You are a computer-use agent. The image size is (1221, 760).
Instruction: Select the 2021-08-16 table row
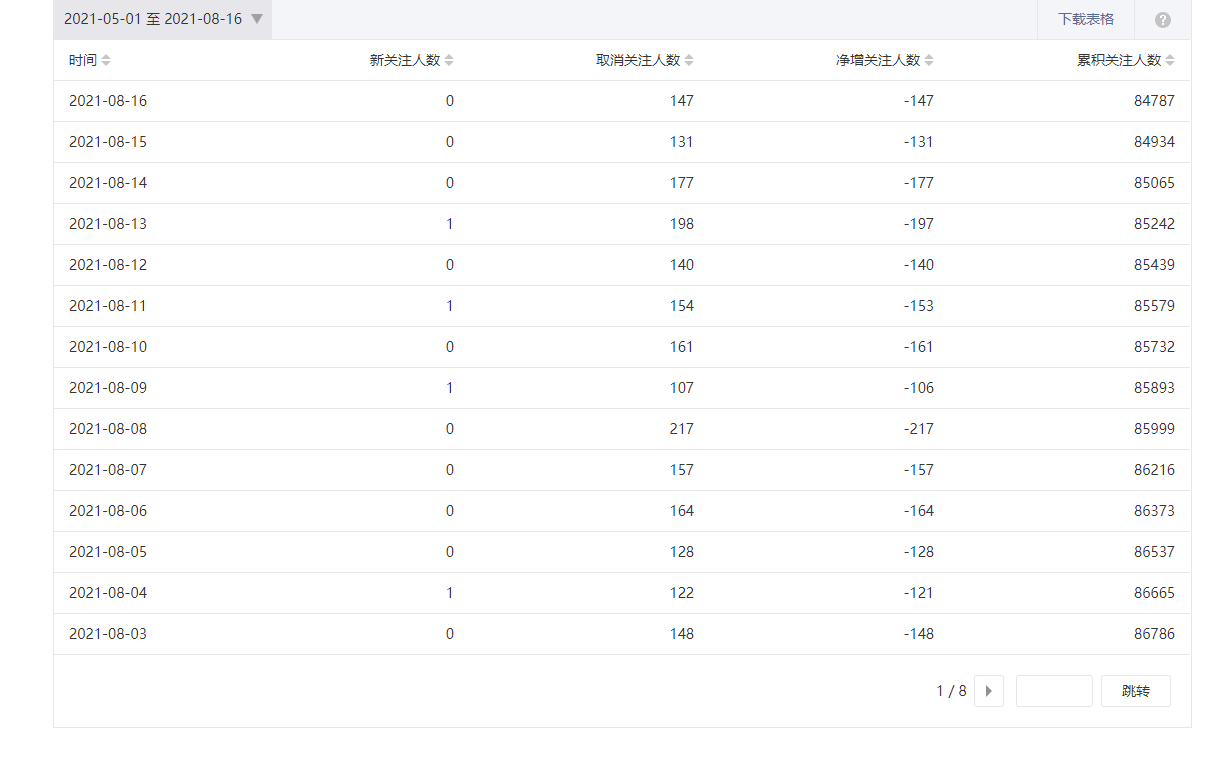[x=620, y=101]
